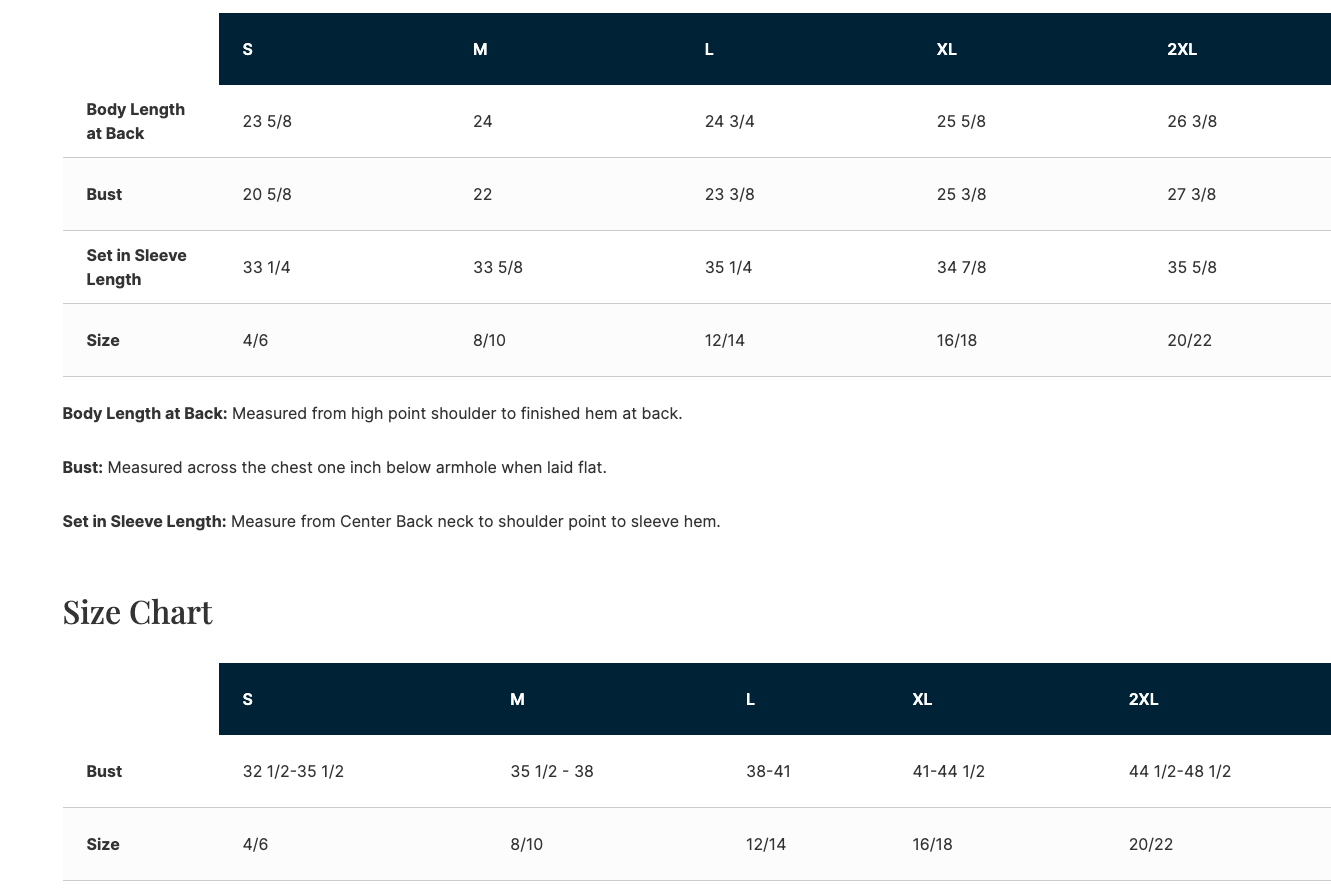
Task: Select the 38-41 bust range cell
Action: 768,771
